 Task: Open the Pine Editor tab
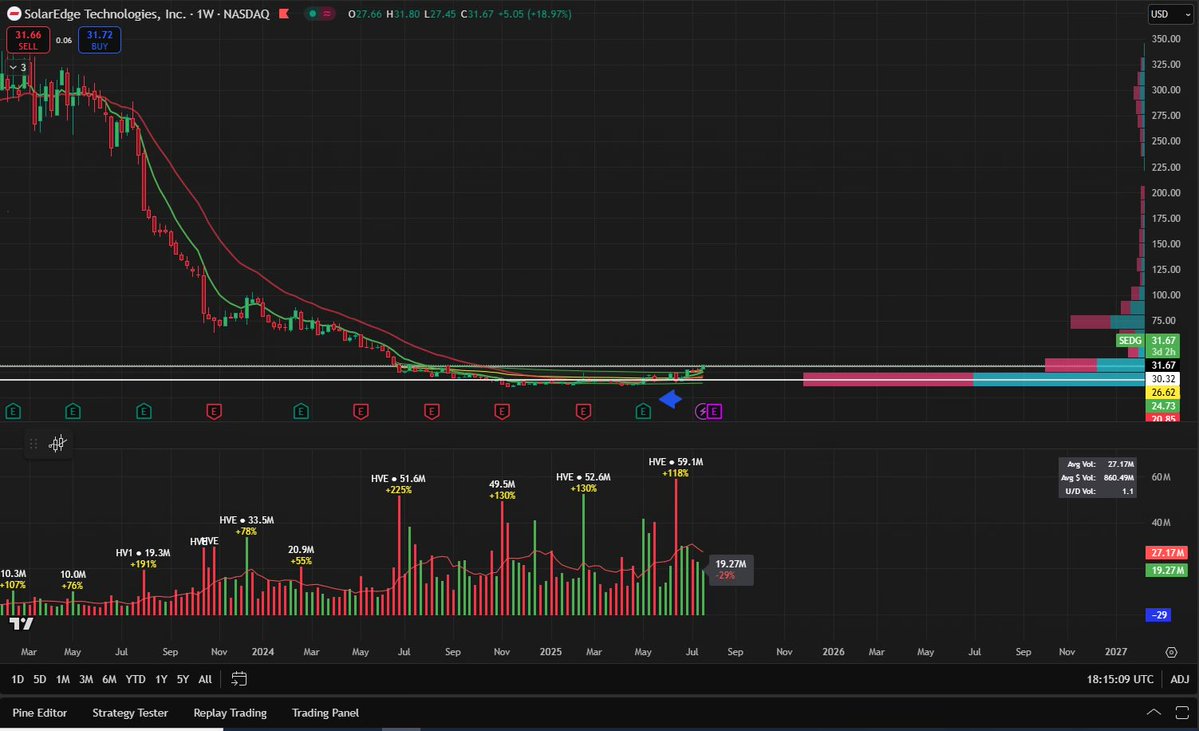tap(40, 713)
